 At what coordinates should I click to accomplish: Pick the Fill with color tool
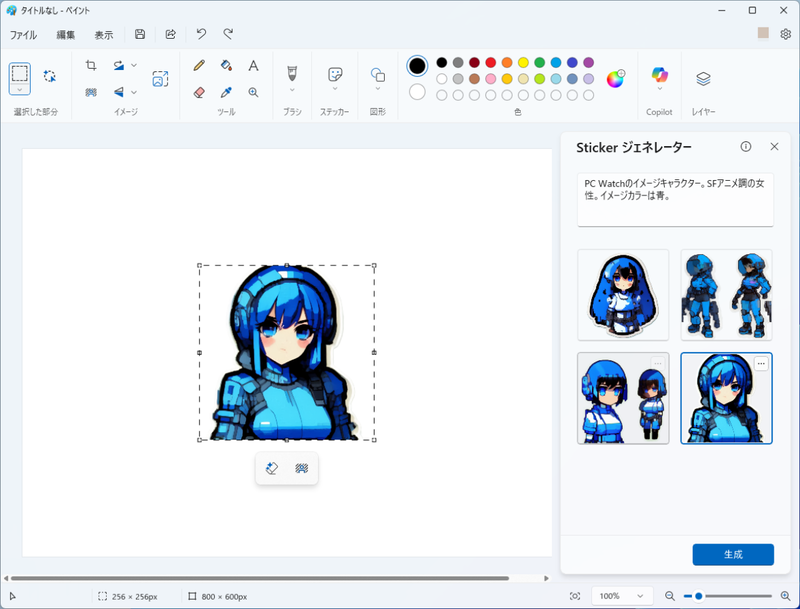point(225,65)
